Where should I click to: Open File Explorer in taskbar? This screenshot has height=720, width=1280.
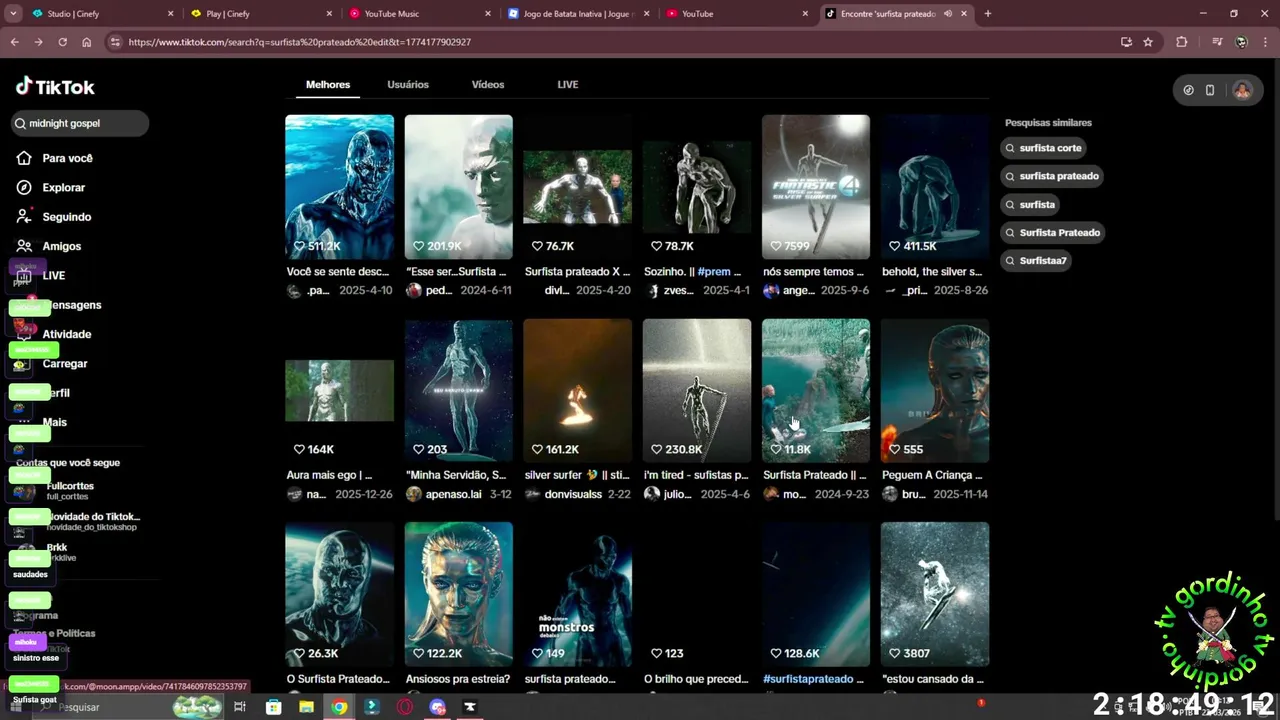(306, 707)
